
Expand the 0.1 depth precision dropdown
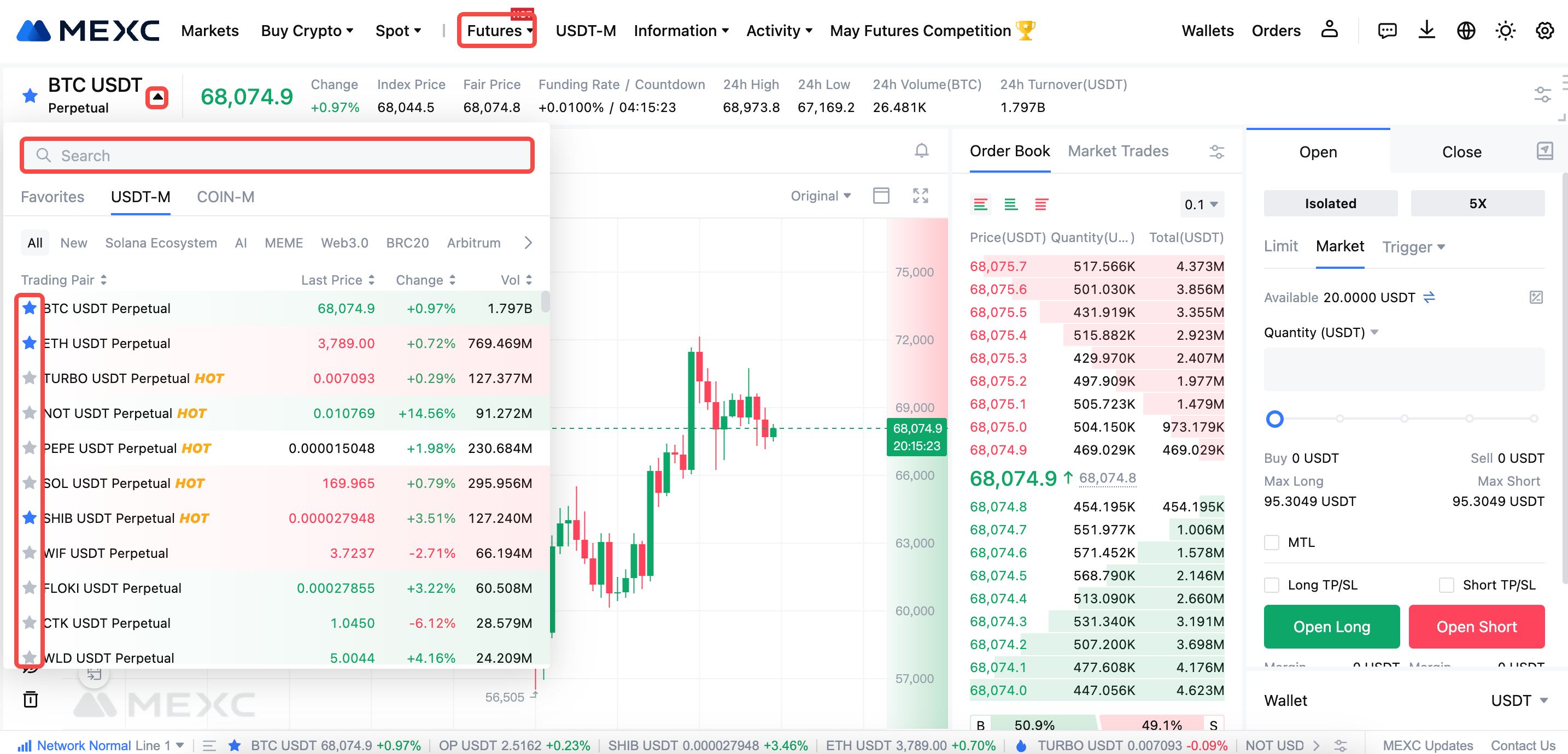1201,204
